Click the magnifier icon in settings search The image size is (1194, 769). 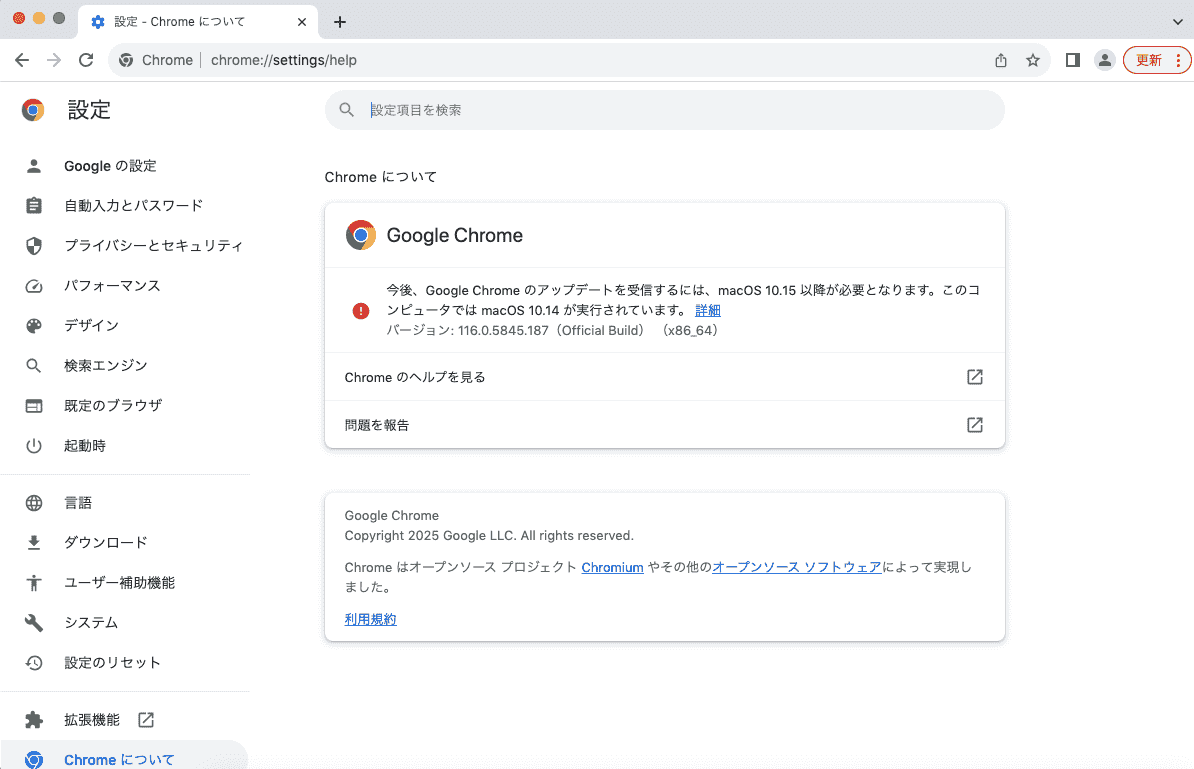346,110
